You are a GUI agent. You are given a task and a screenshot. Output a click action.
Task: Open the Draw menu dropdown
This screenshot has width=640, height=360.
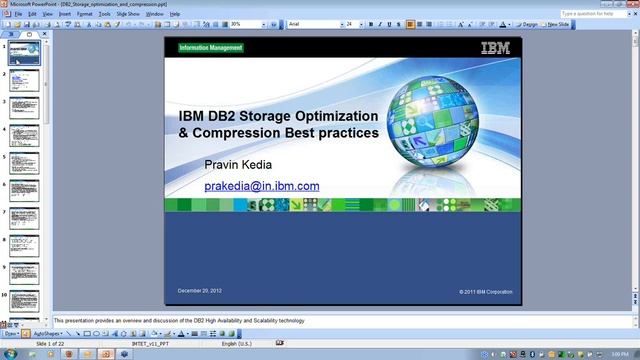(x=11, y=334)
